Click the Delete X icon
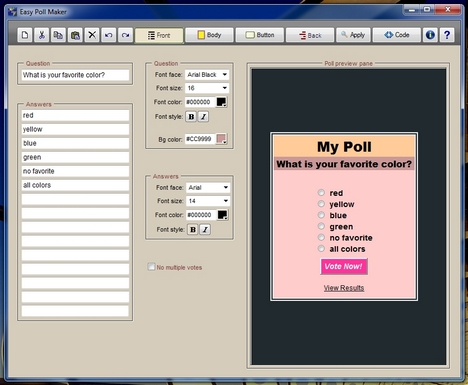The image size is (468, 385). click(x=92, y=35)
